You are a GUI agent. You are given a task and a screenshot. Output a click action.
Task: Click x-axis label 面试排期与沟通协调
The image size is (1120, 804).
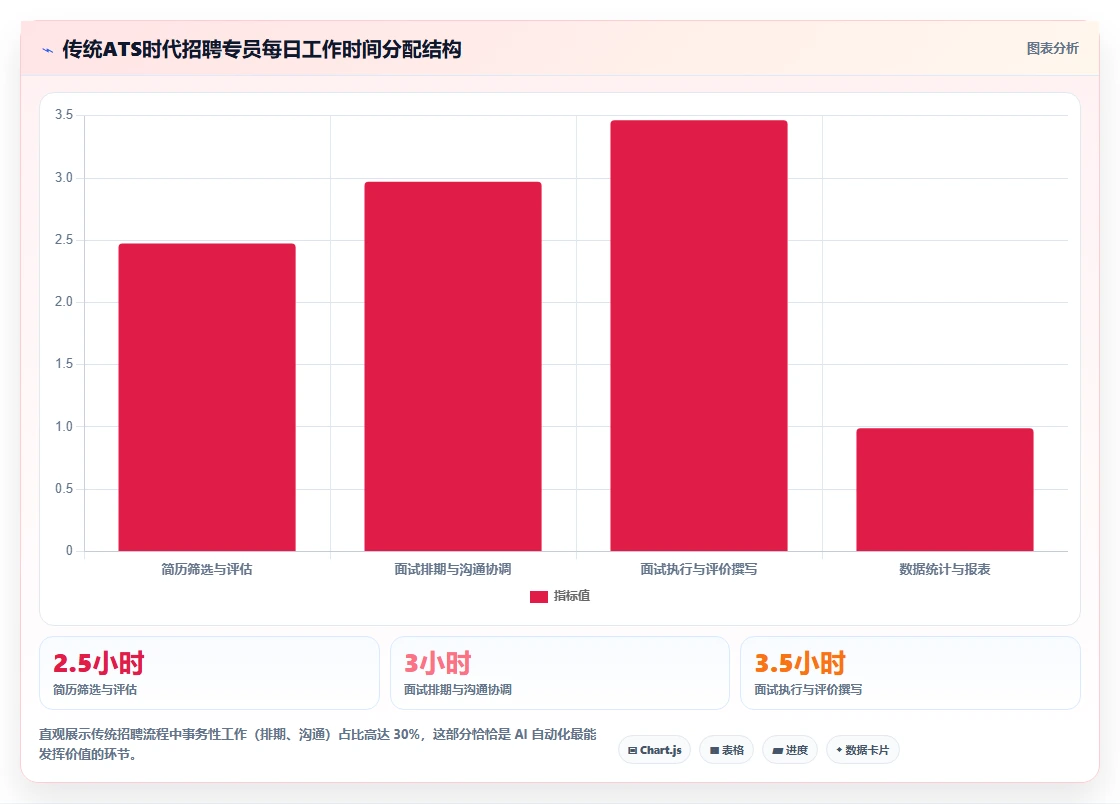pos(453,569)
